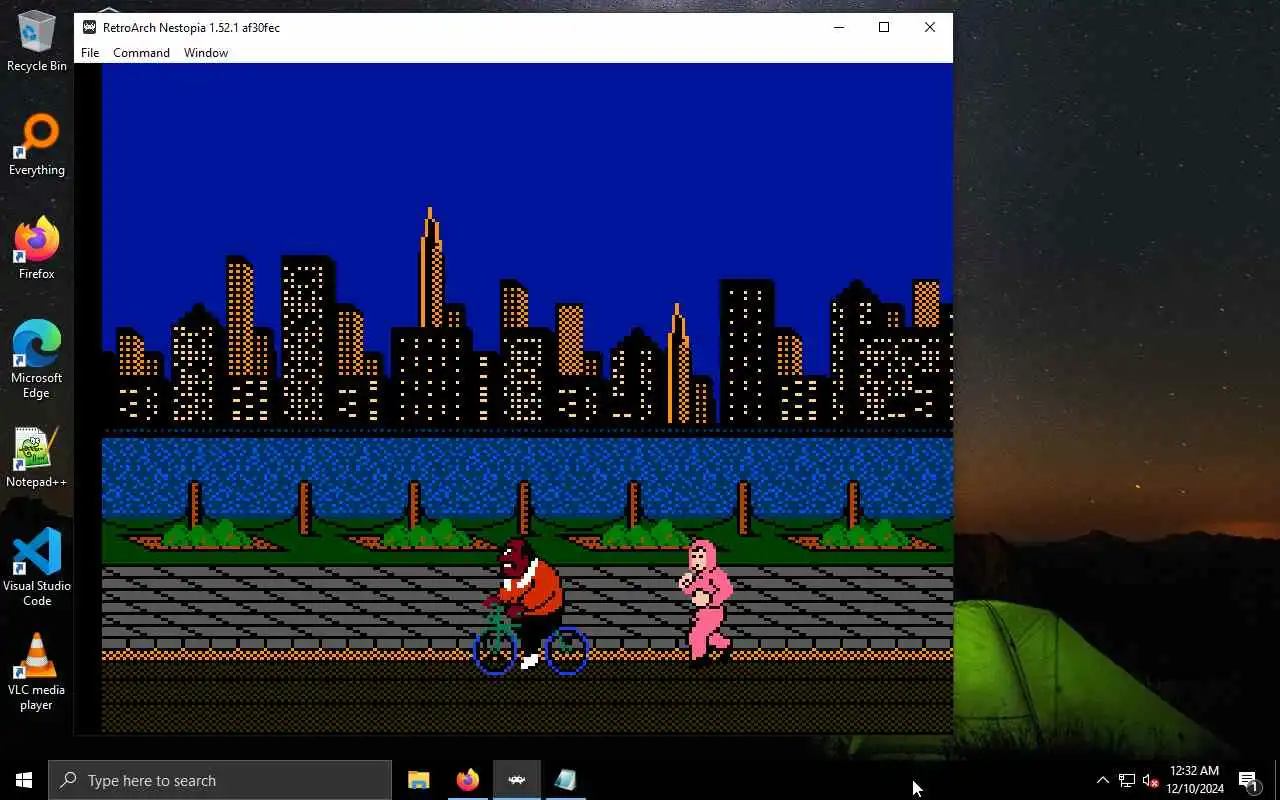Select the Everything search desktop icon

pyautogui.click(x=37, y=146)
